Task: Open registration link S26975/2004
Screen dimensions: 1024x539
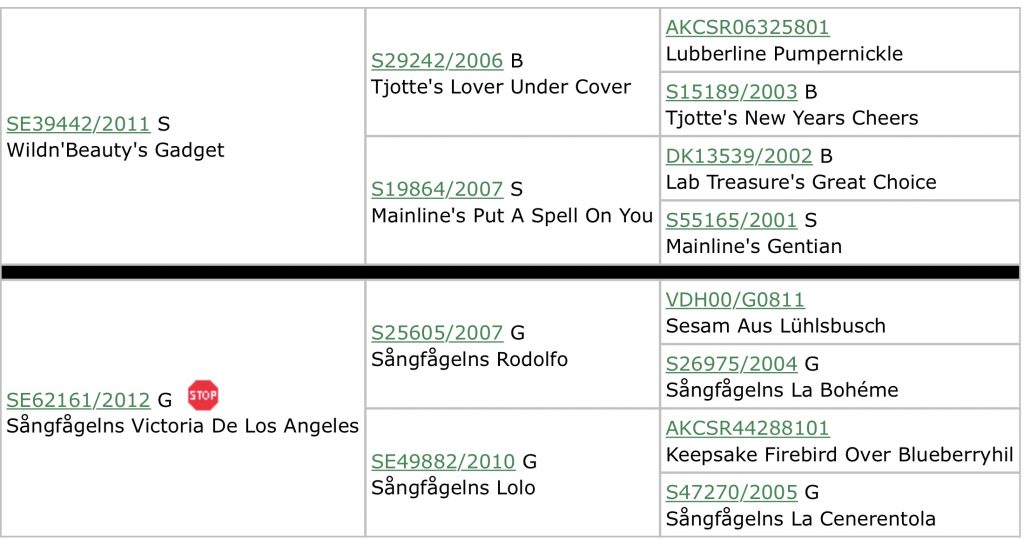Action: [x=731, y=363]
